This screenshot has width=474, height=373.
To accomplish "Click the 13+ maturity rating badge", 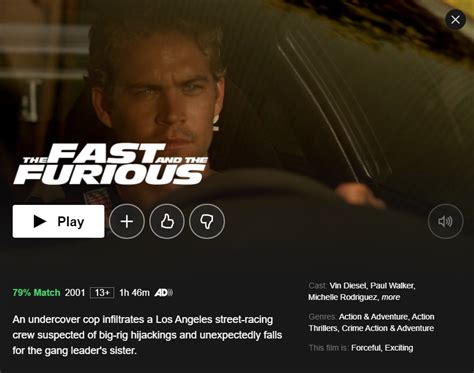I will [x=102, y=293].
